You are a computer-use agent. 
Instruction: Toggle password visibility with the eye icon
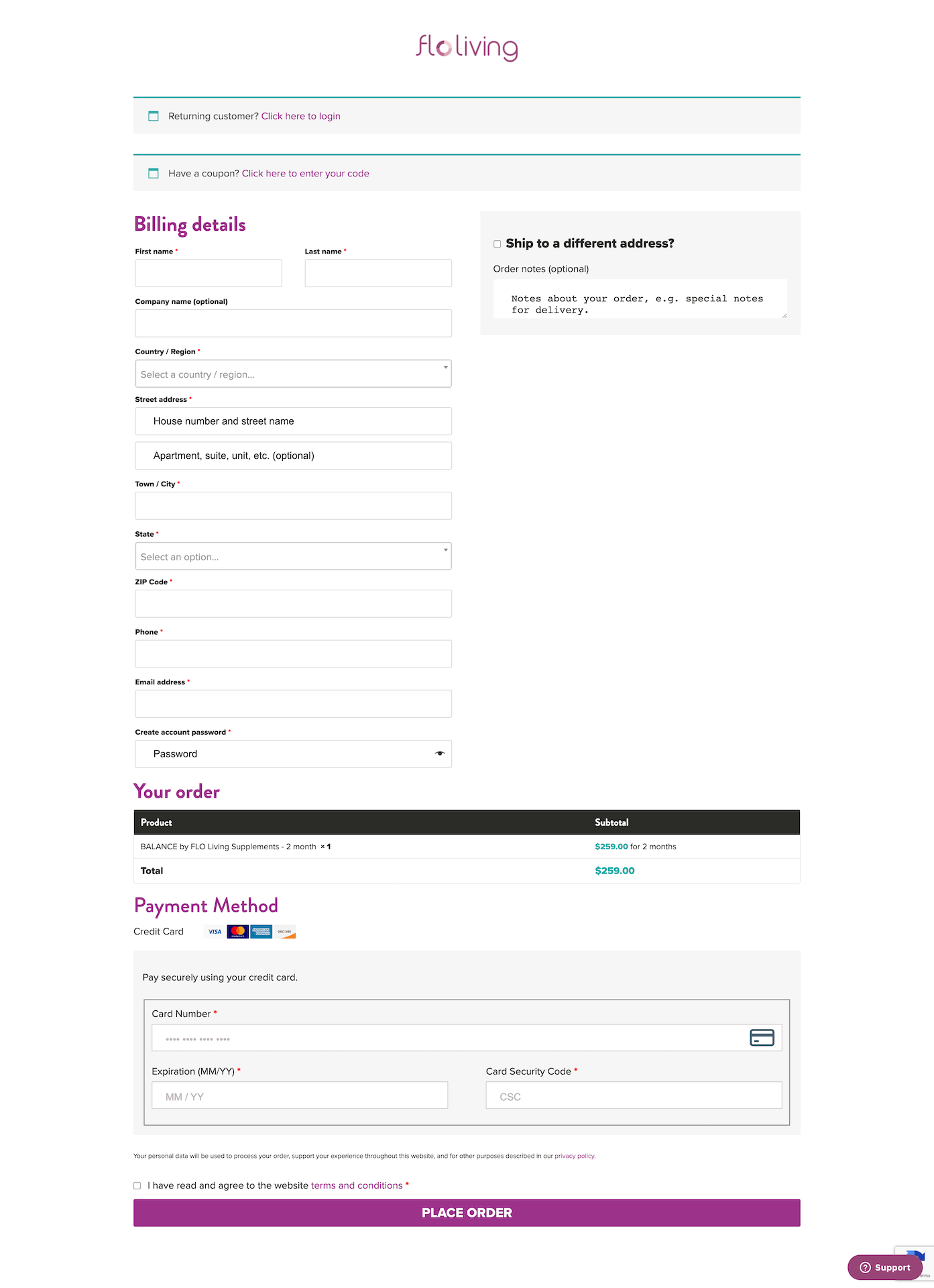[440, 753]
